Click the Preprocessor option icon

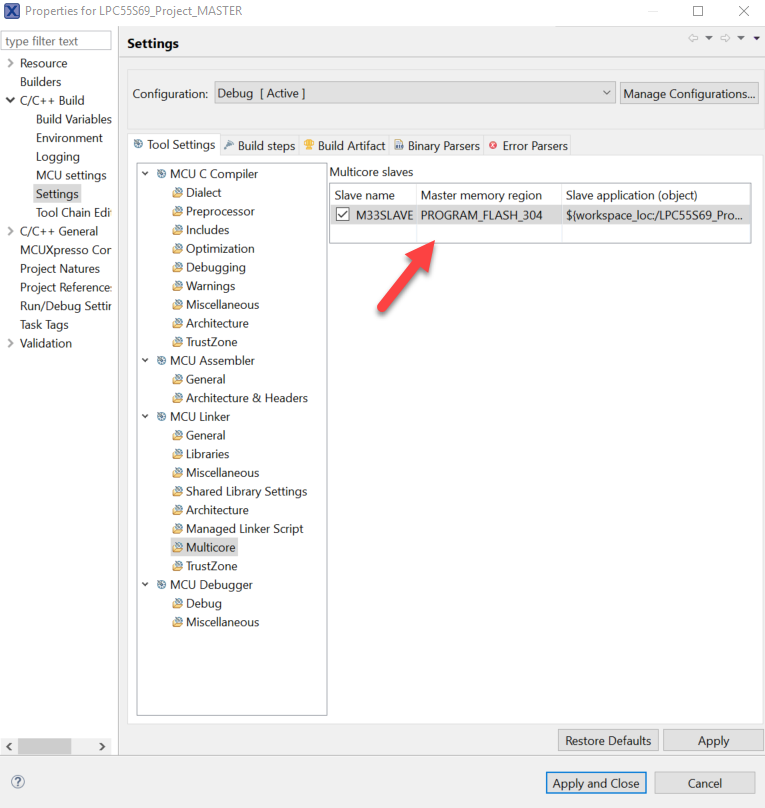(x=177, y=211)
